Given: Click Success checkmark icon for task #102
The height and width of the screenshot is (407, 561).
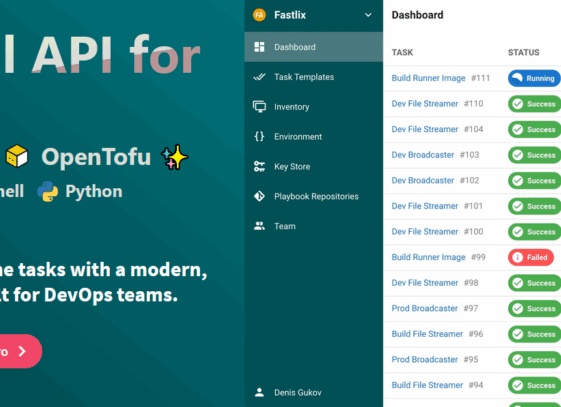Looking at the screenshot, I should coord(517,181).
